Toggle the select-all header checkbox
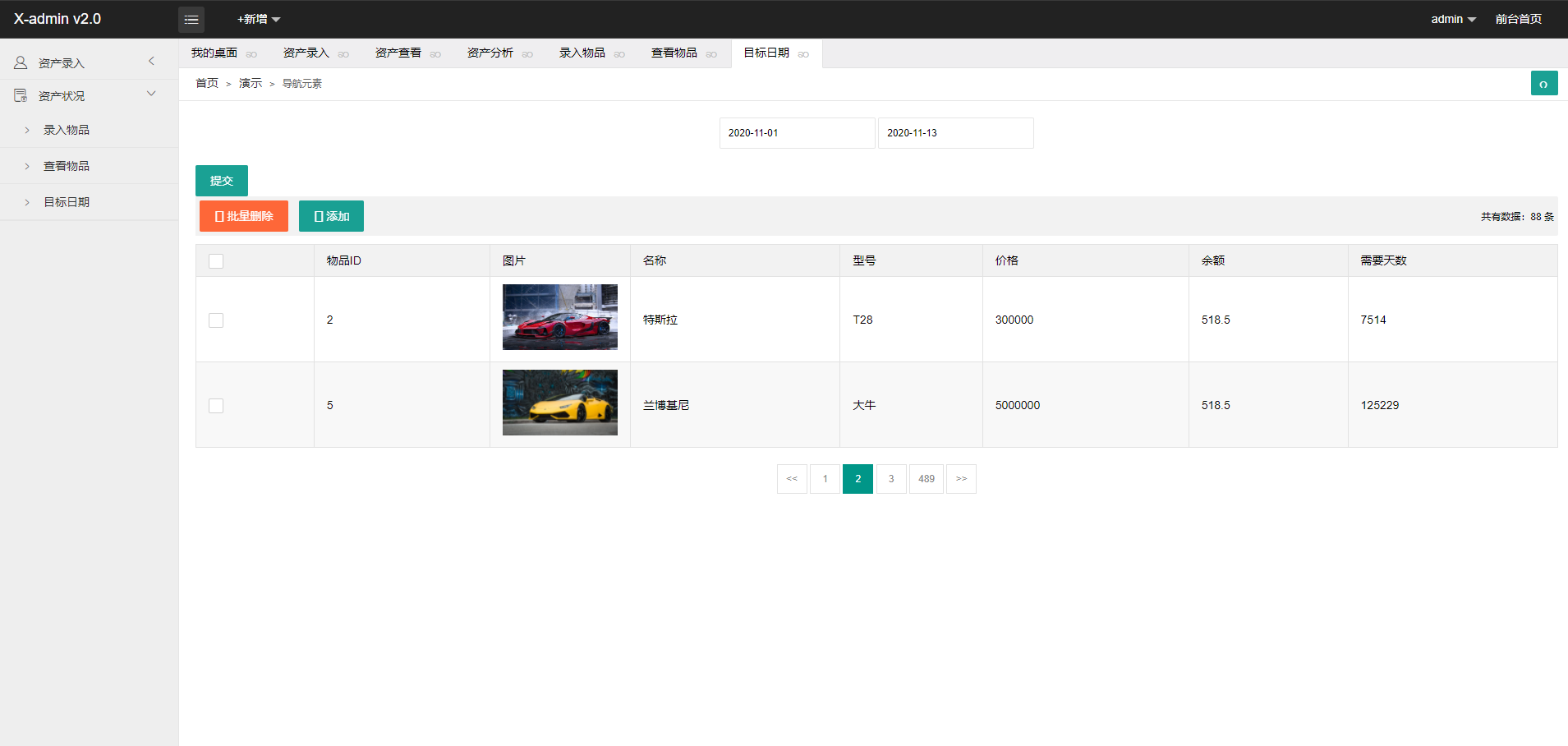1568x746 pixels. click(216, 261)
